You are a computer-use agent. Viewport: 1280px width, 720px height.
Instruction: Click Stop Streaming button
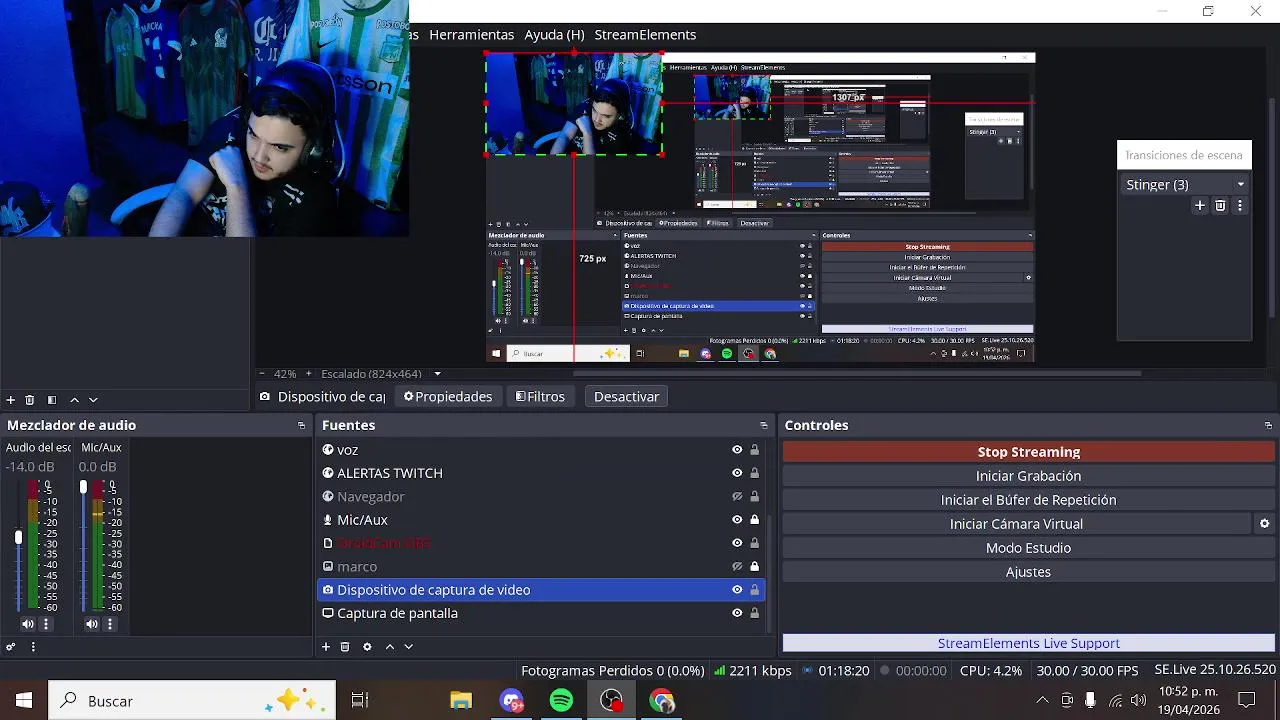(x=1029, y=452)
